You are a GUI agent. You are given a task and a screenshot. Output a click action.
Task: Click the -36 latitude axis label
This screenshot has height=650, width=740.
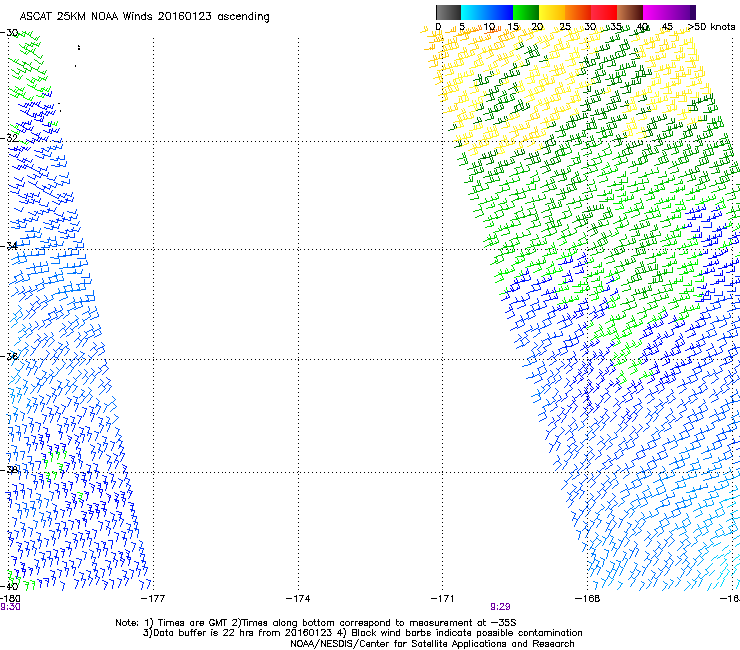[x=9, y=356]
